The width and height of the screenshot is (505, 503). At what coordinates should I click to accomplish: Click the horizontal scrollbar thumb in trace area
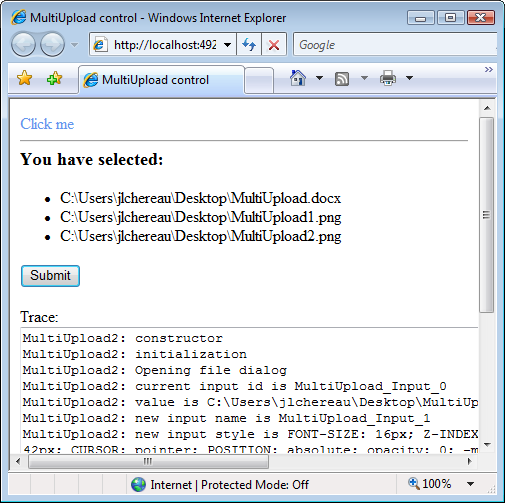pos(148,461)
